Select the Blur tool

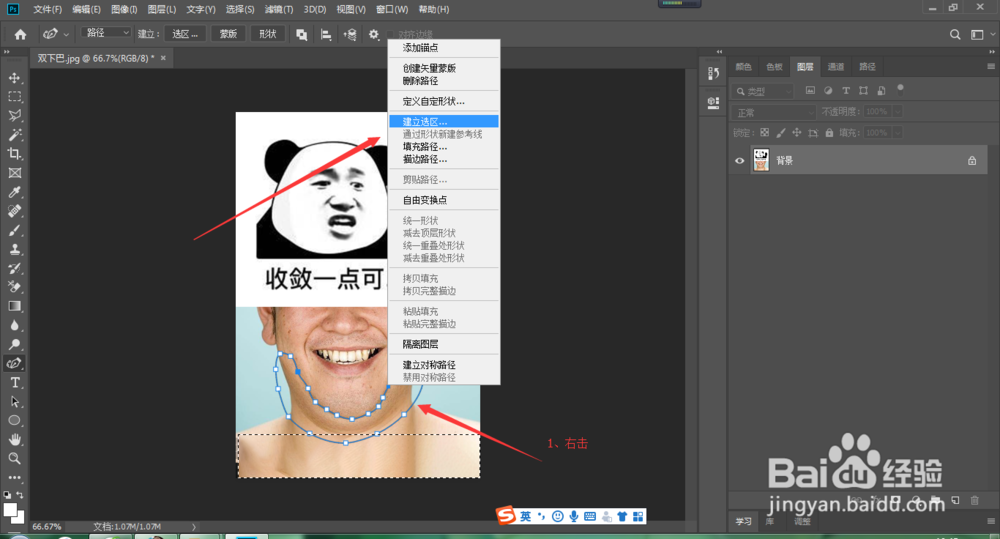(x=14, y=325)
